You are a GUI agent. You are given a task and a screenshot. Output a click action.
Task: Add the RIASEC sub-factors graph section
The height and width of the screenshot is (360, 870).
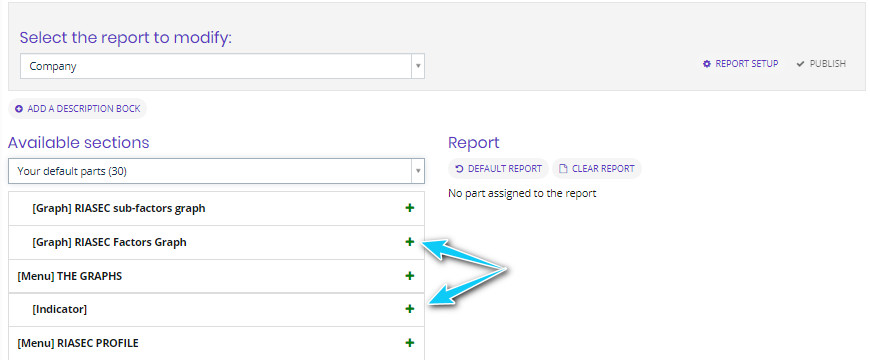click(x=409, y=208)
